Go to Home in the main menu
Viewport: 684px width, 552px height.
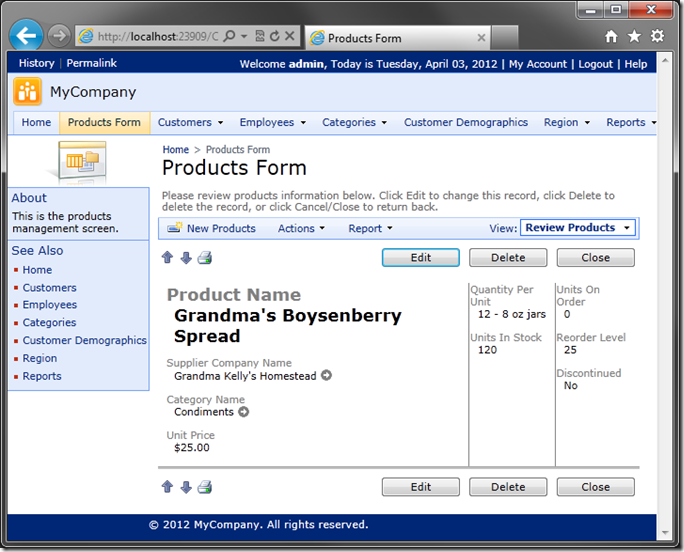36,122
